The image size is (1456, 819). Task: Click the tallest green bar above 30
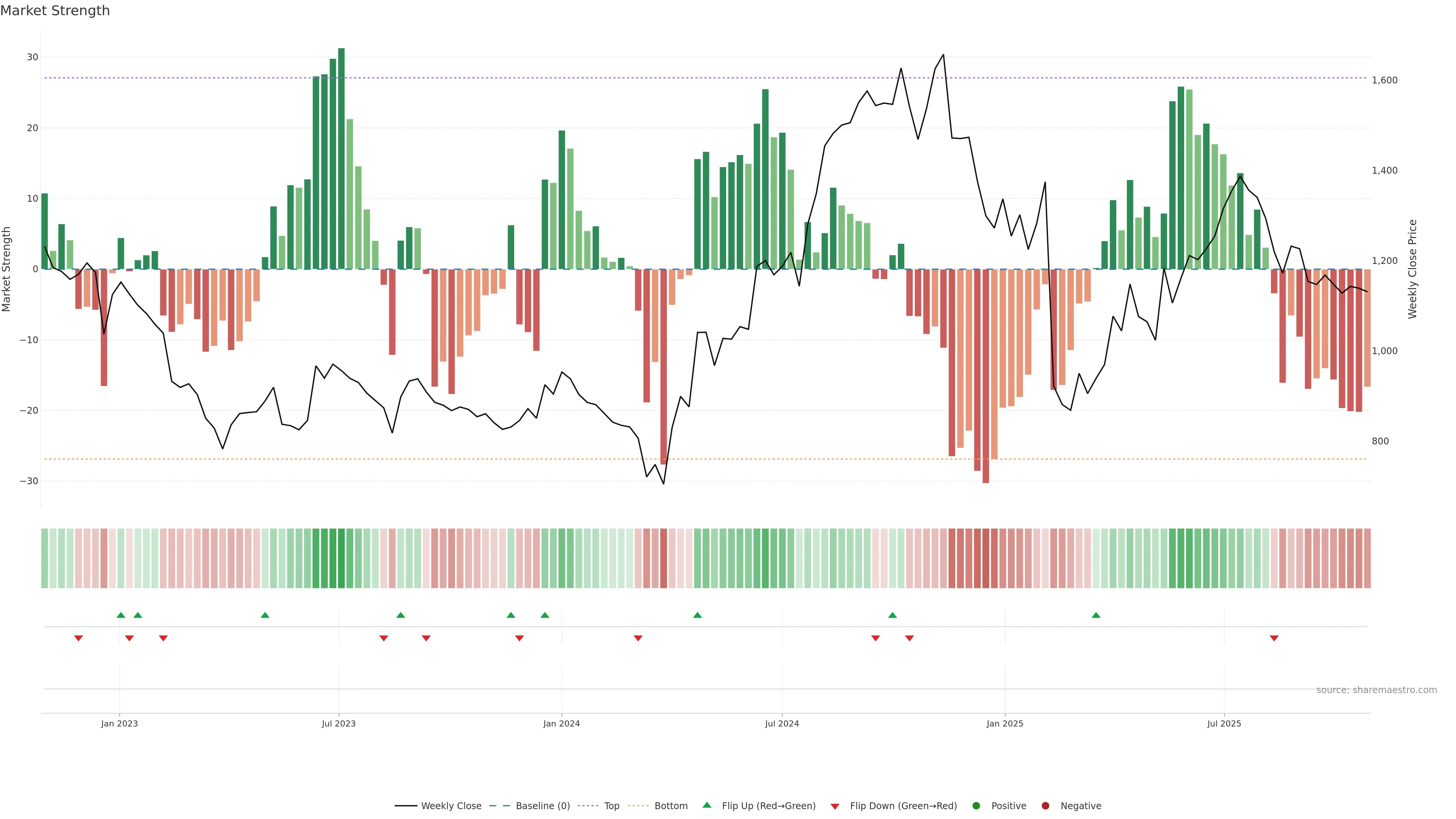341,158
